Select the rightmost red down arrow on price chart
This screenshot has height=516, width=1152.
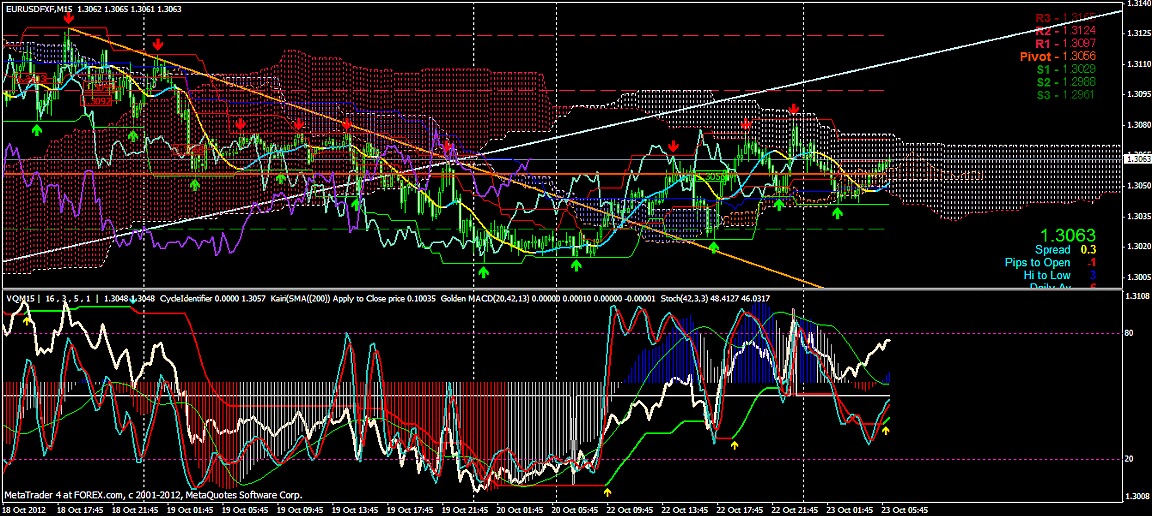click(793, 109)
